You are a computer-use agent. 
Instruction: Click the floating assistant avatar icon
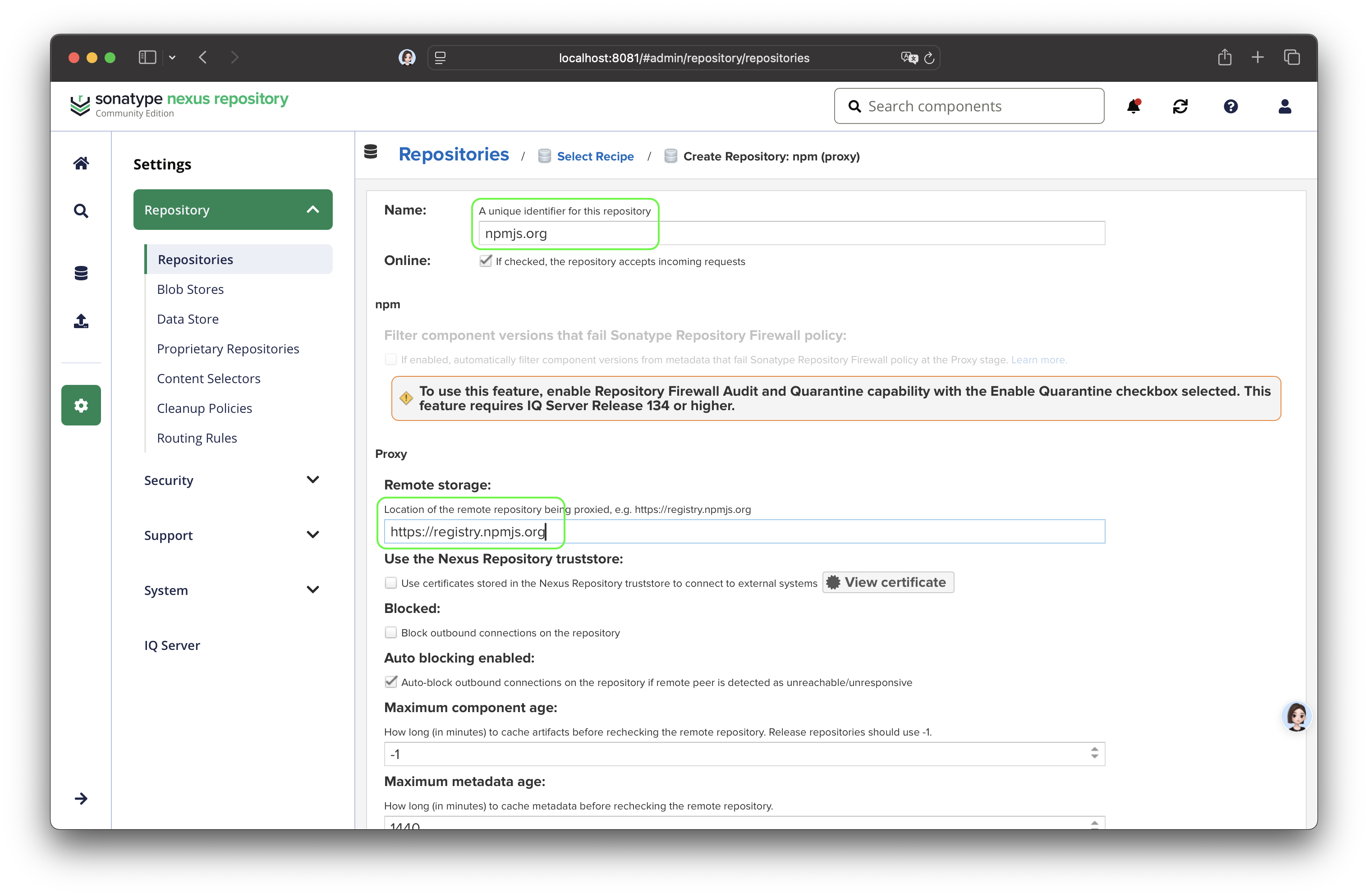[x=1297, y=716]
